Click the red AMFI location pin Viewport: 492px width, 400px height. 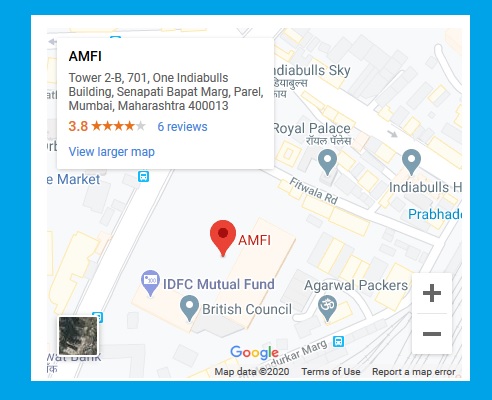[x=223, y=238]
